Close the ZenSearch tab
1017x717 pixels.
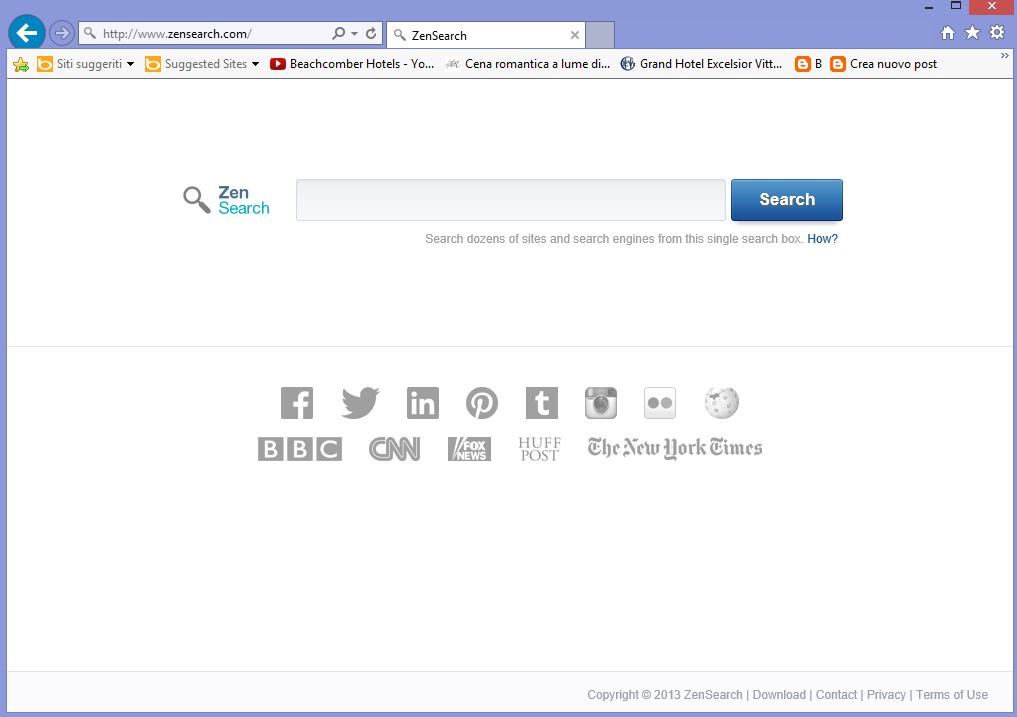575,35
